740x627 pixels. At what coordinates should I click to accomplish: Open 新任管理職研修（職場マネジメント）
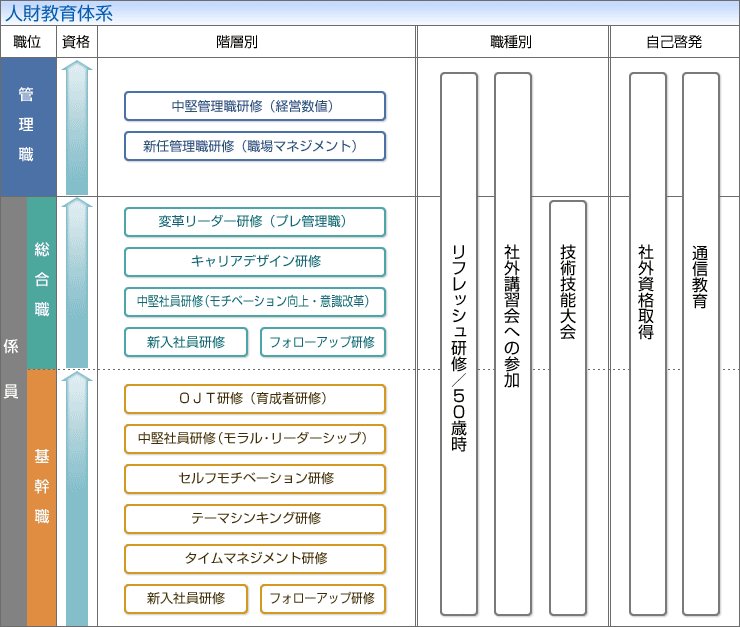[x=255, y=146]
